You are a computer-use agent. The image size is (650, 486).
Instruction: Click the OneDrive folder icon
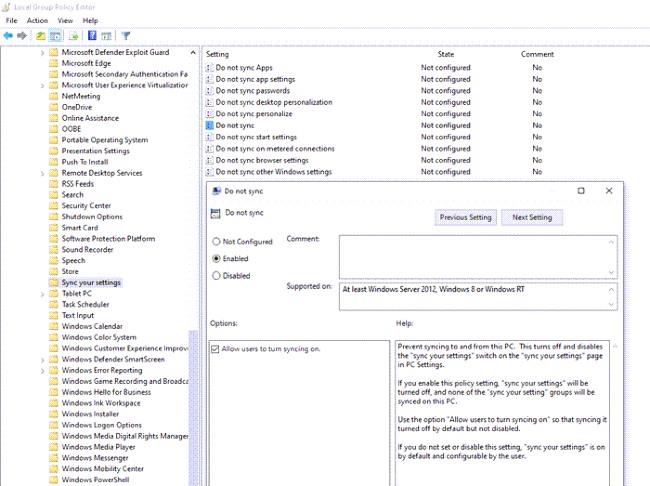click(53, 107)
